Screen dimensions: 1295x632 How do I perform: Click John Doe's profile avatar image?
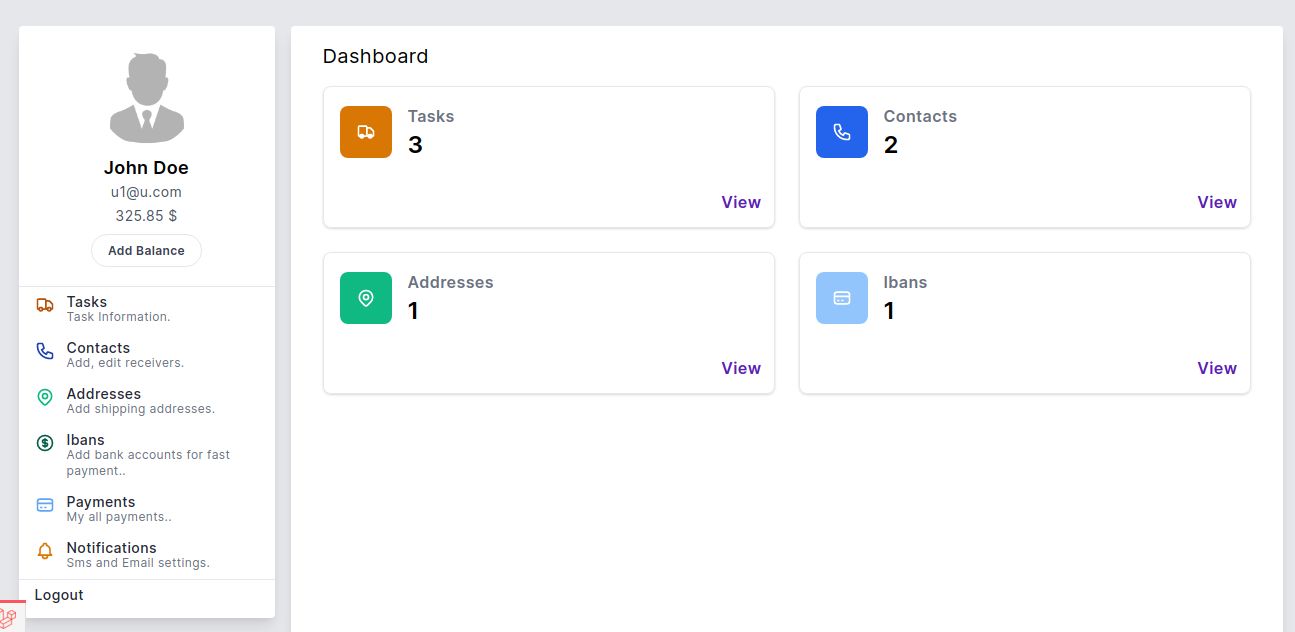pos(147,98)
